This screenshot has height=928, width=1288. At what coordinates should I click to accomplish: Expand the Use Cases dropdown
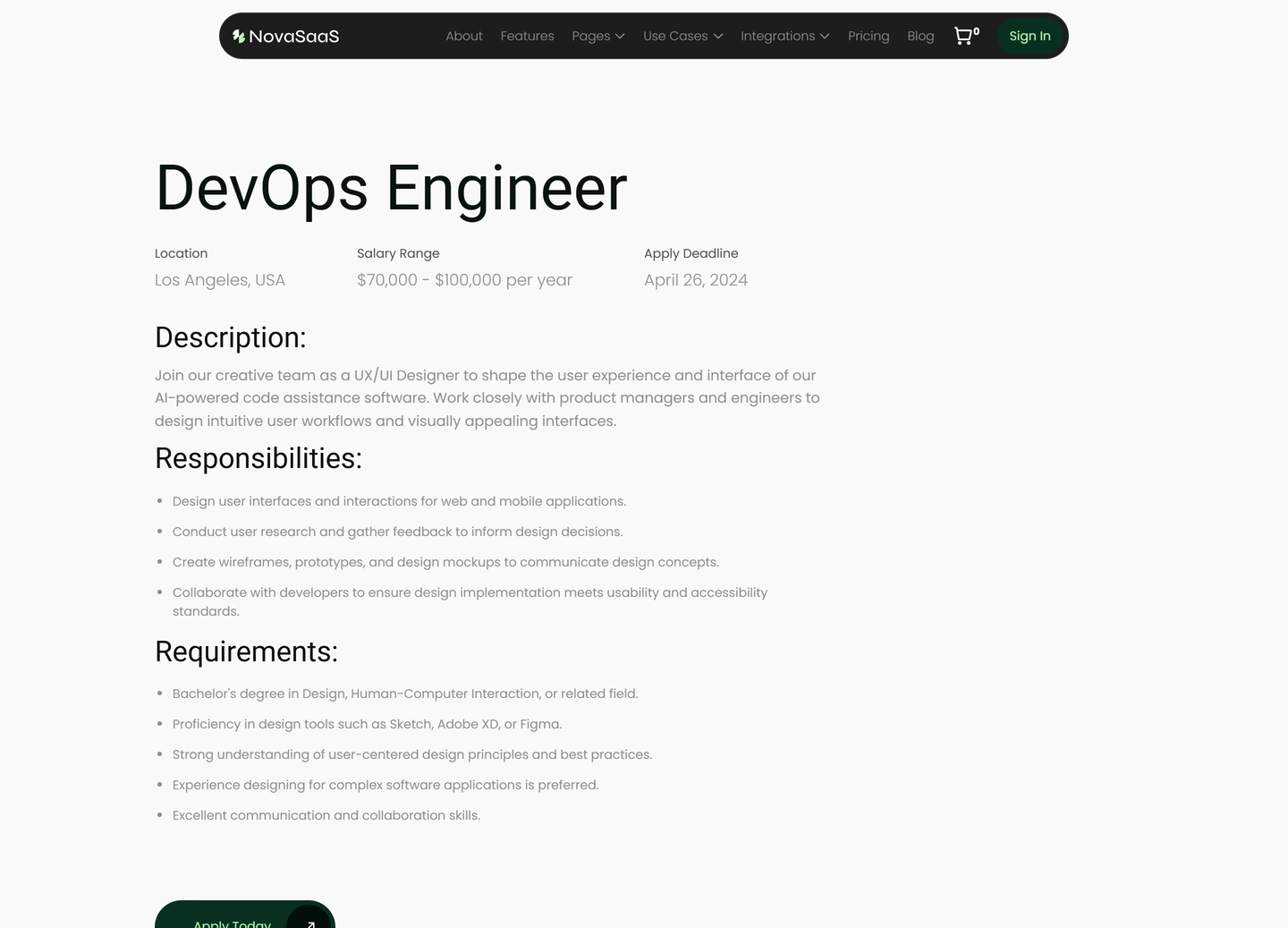click(x=683, y=36)
